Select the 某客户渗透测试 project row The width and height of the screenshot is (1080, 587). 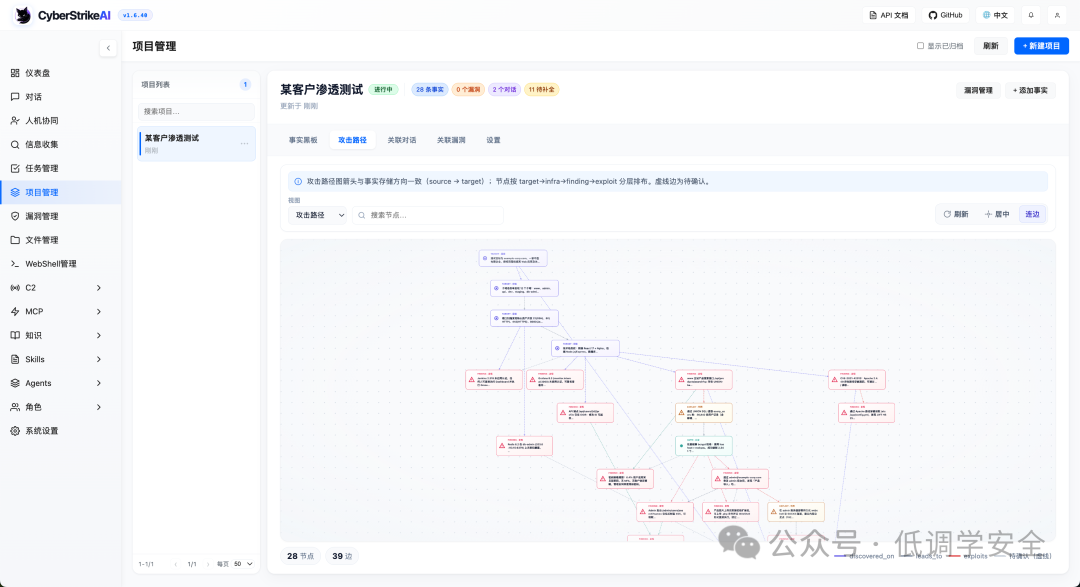(197, 143)
